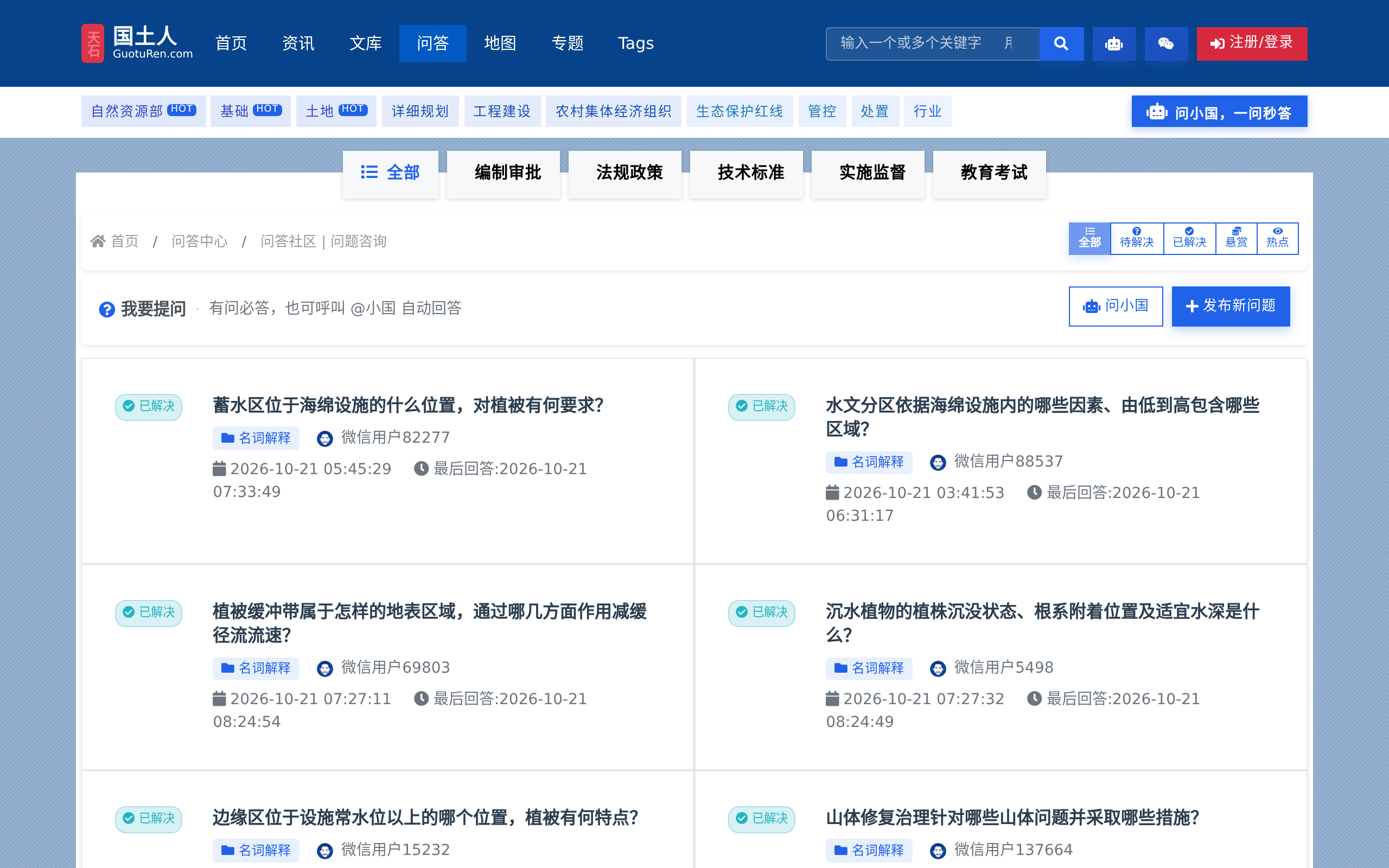This screenshot has width=1389, height=868.
Task: Click the 国土人 site logo
Action: click(138, 43)
